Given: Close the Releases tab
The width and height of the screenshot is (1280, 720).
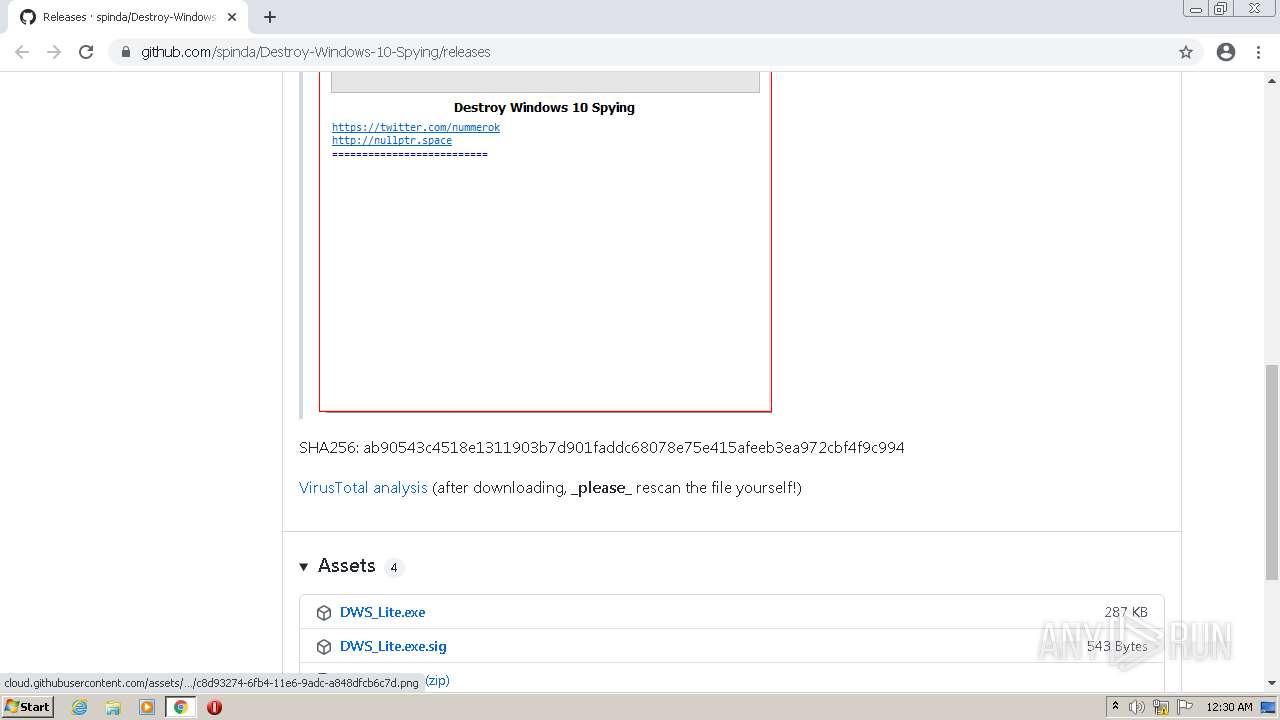Looking at the screenshot, I should pos(232,17).
